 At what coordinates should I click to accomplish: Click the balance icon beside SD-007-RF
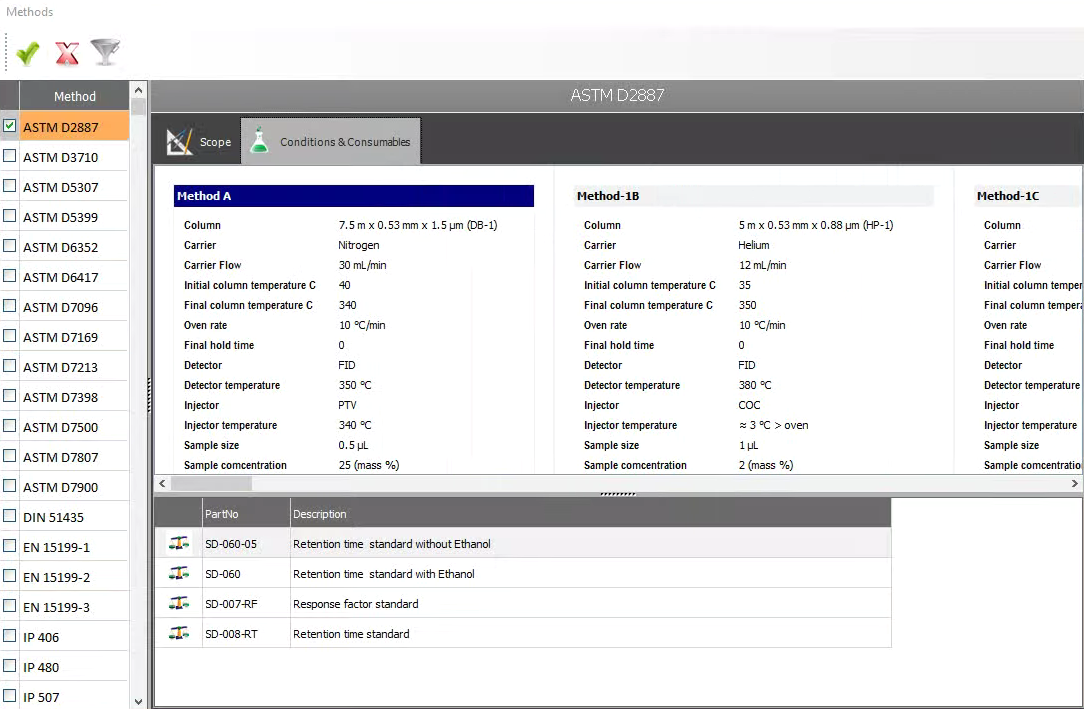(x=179, y=603)
